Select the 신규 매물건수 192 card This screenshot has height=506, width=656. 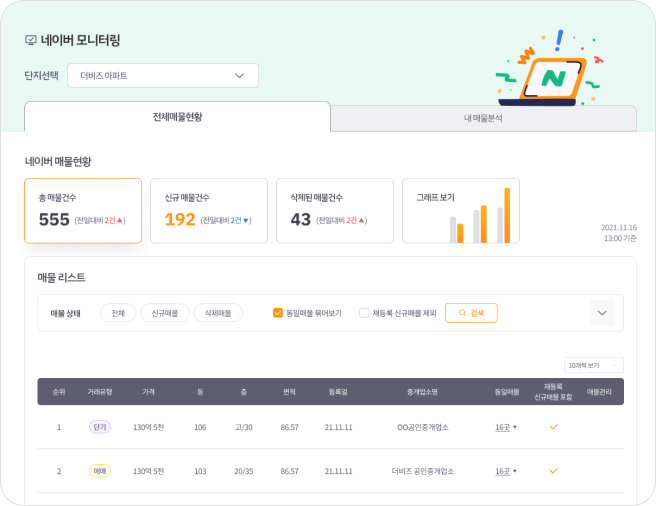coord(209,211)
